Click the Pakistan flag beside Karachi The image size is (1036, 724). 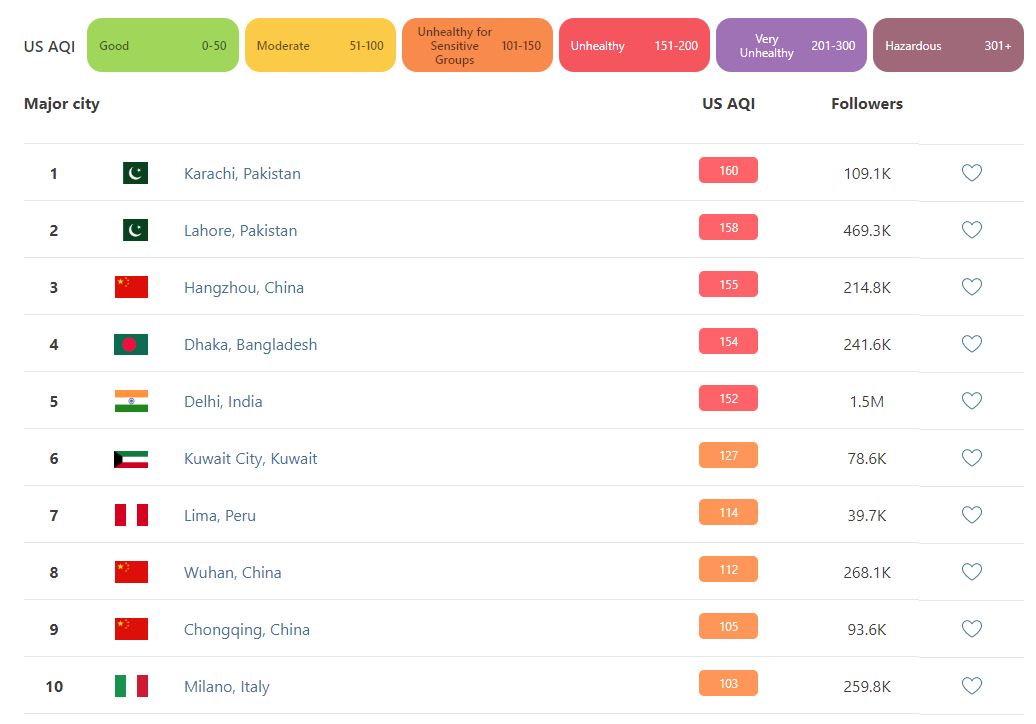click(x=135, y=173)
